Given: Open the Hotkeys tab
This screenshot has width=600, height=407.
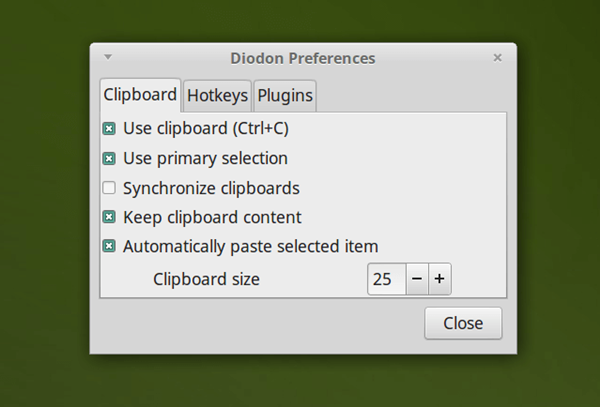Looking at the screenshot, I should click(x=217, y=96).
